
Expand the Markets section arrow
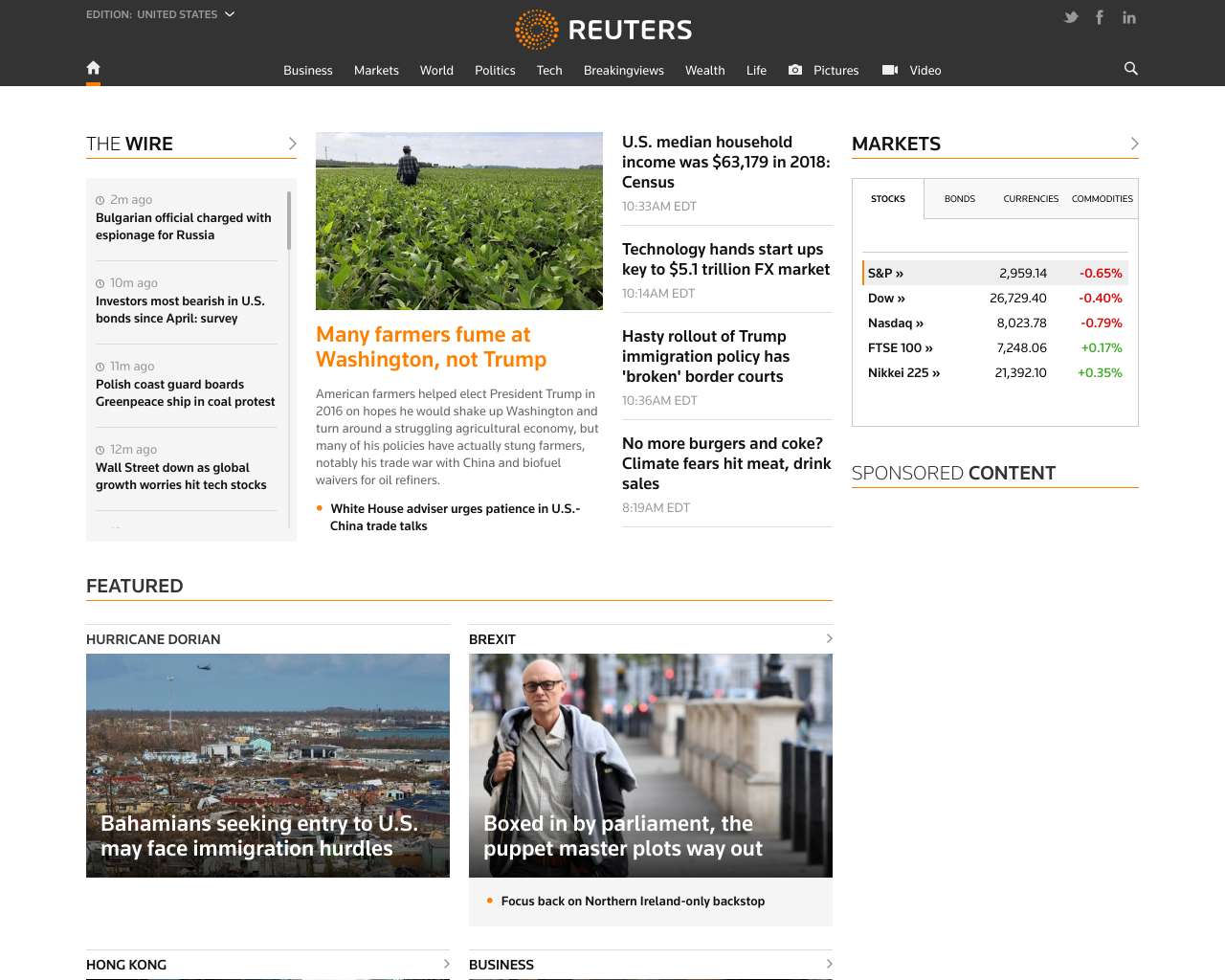1135,144
